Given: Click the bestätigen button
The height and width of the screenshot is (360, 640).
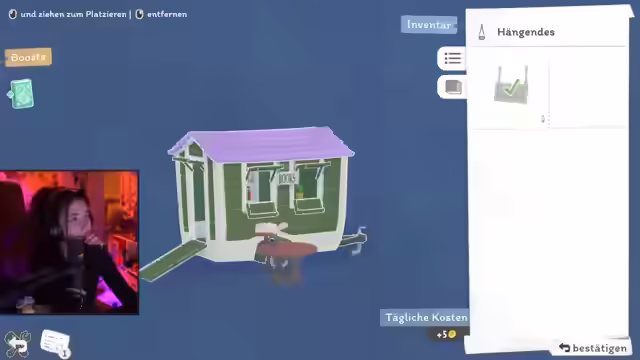Looking at the screenshot, I should (x=593, y=348).
